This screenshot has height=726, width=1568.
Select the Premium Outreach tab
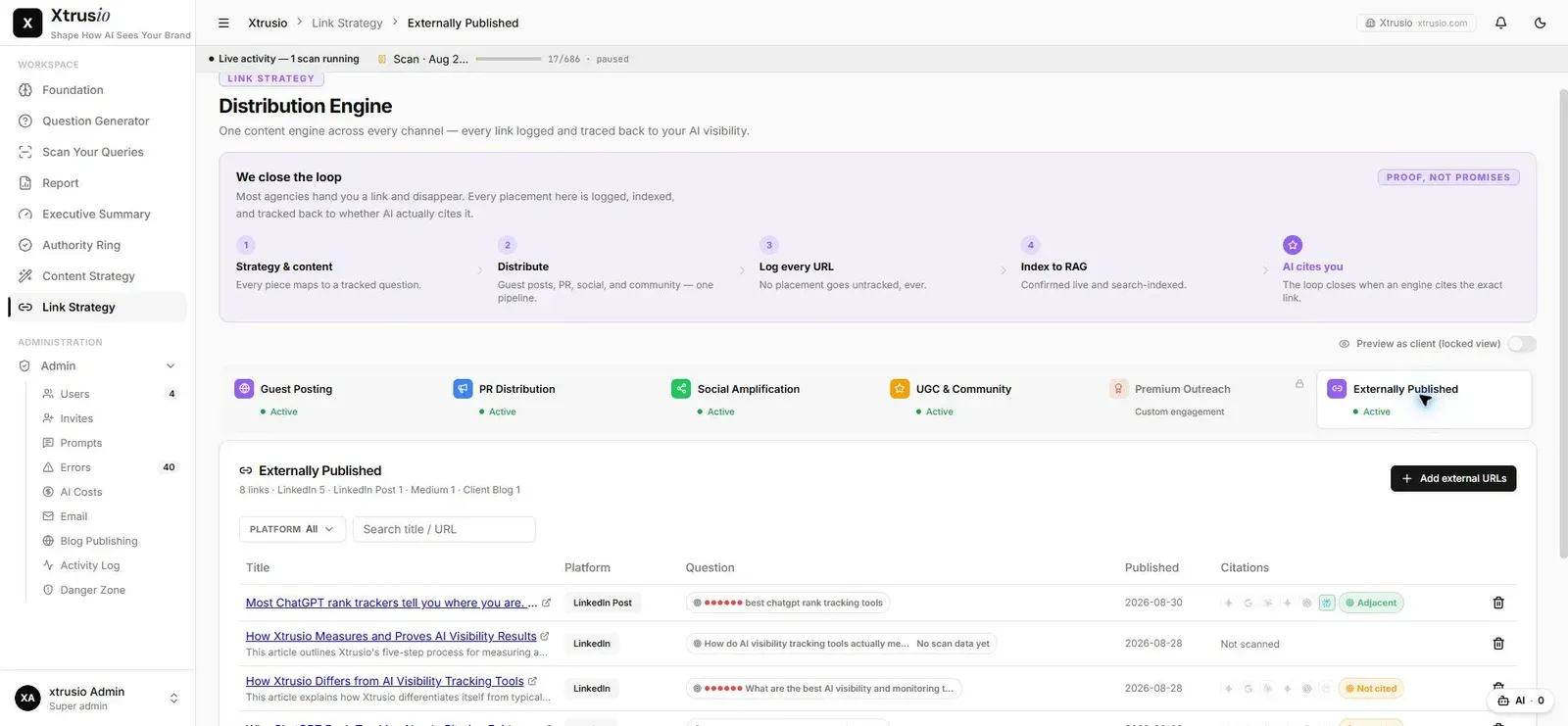point(1205,399)
